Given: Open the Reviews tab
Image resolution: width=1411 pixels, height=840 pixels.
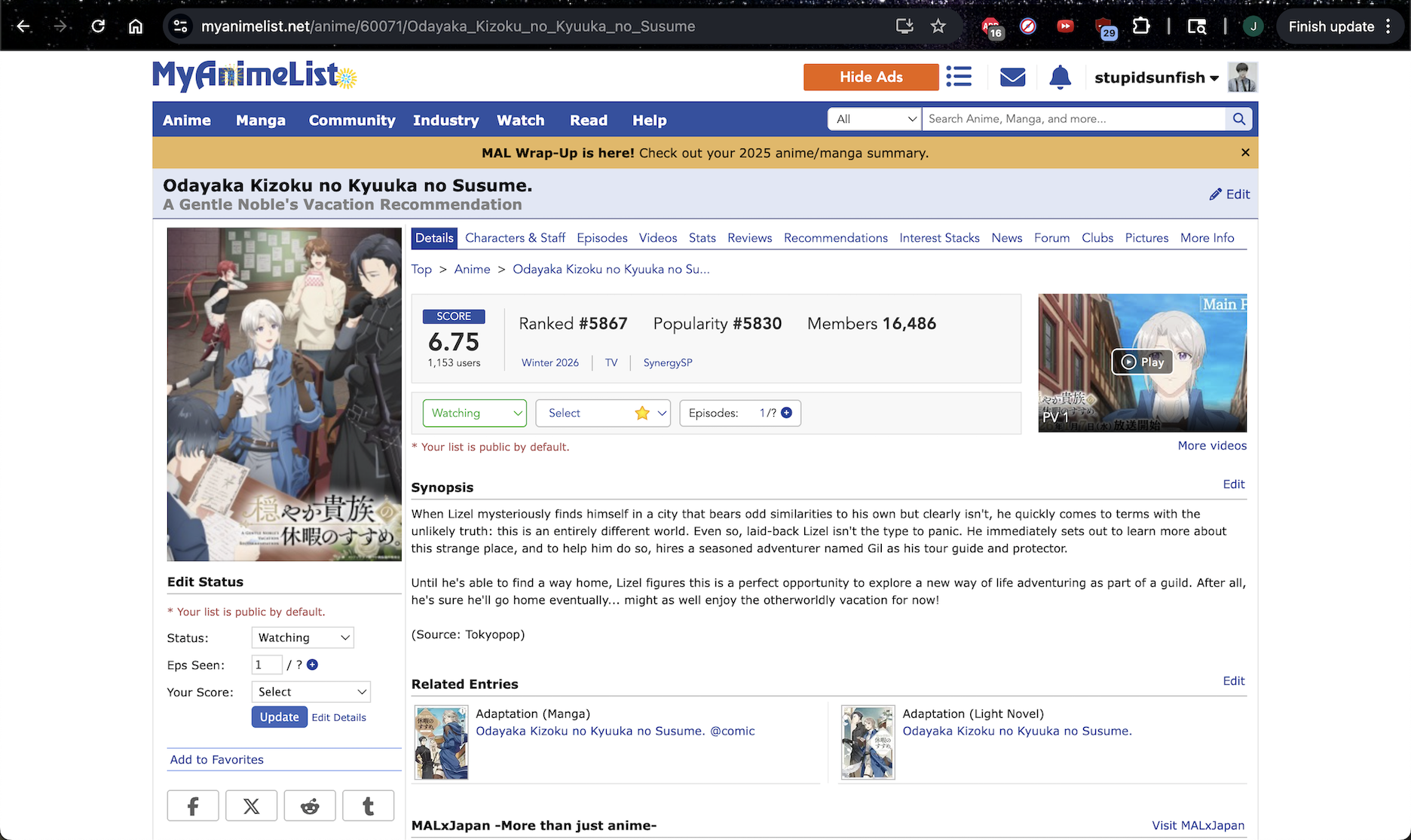Looking at the screenshot, I should [749, 238].
